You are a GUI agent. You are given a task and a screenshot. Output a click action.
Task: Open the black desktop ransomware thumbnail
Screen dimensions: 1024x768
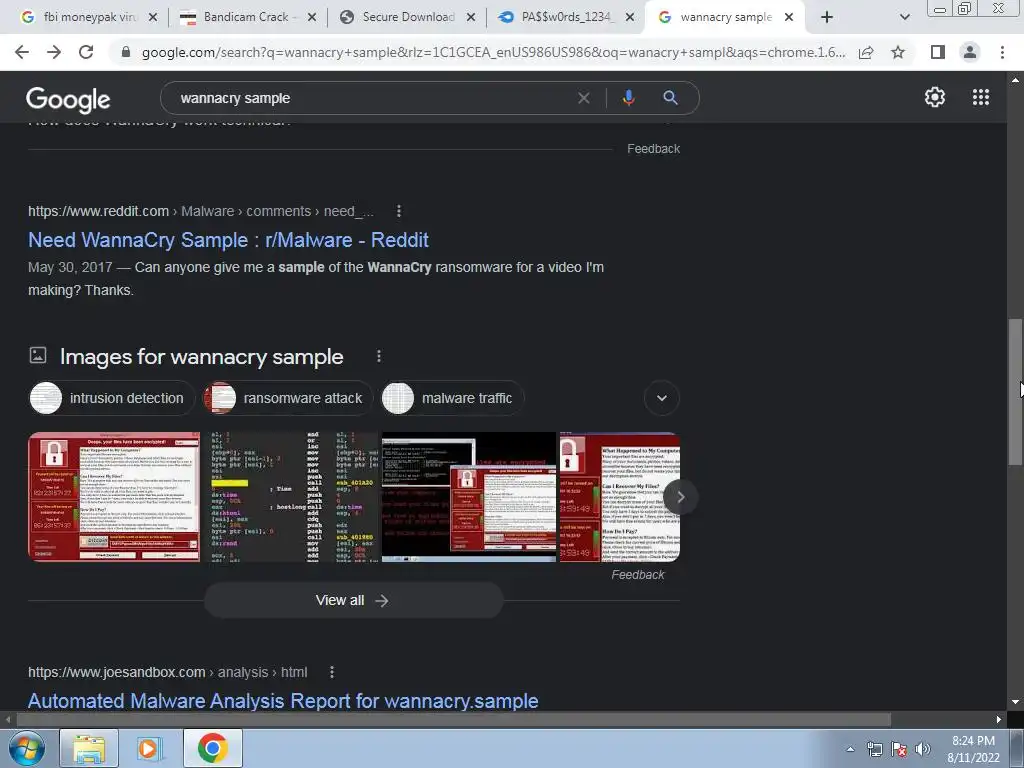tap(469, 496)
